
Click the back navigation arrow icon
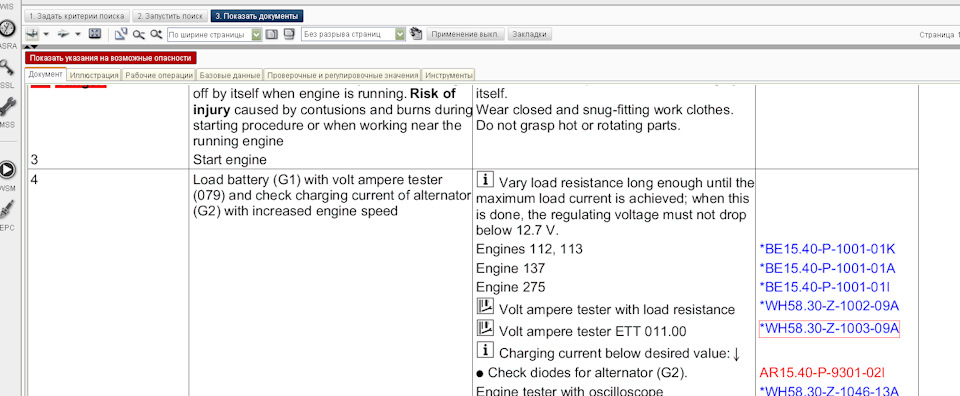(x=32, y=34)
